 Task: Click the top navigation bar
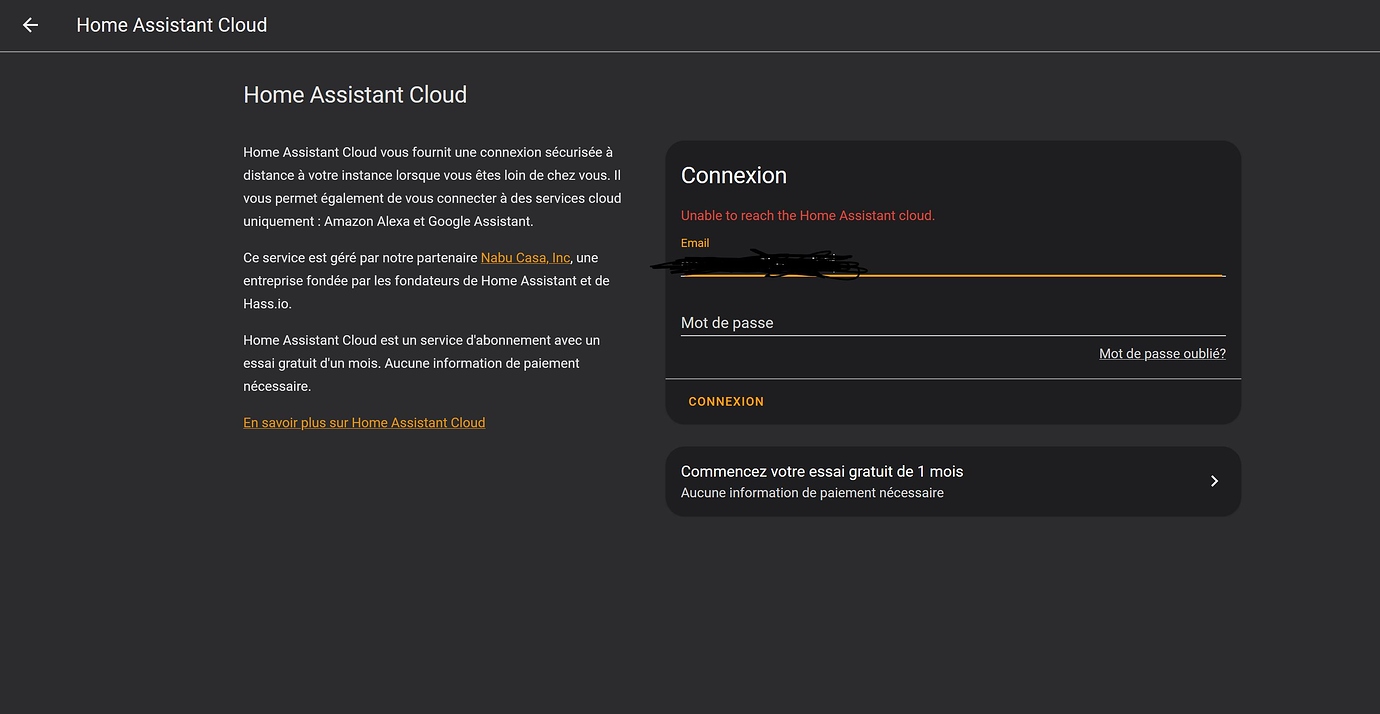pos(690,25)
